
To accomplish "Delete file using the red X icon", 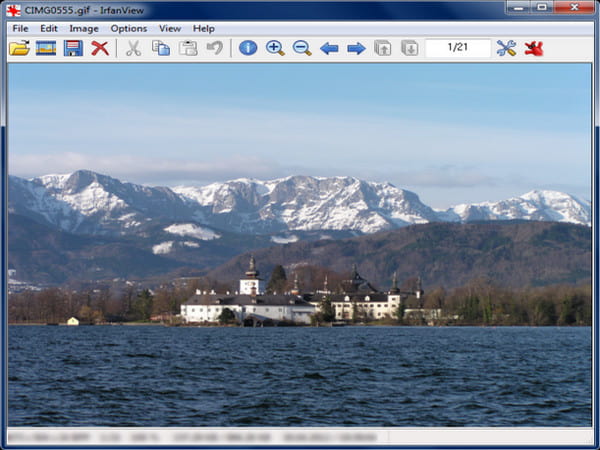I will (x=100, y=48).
